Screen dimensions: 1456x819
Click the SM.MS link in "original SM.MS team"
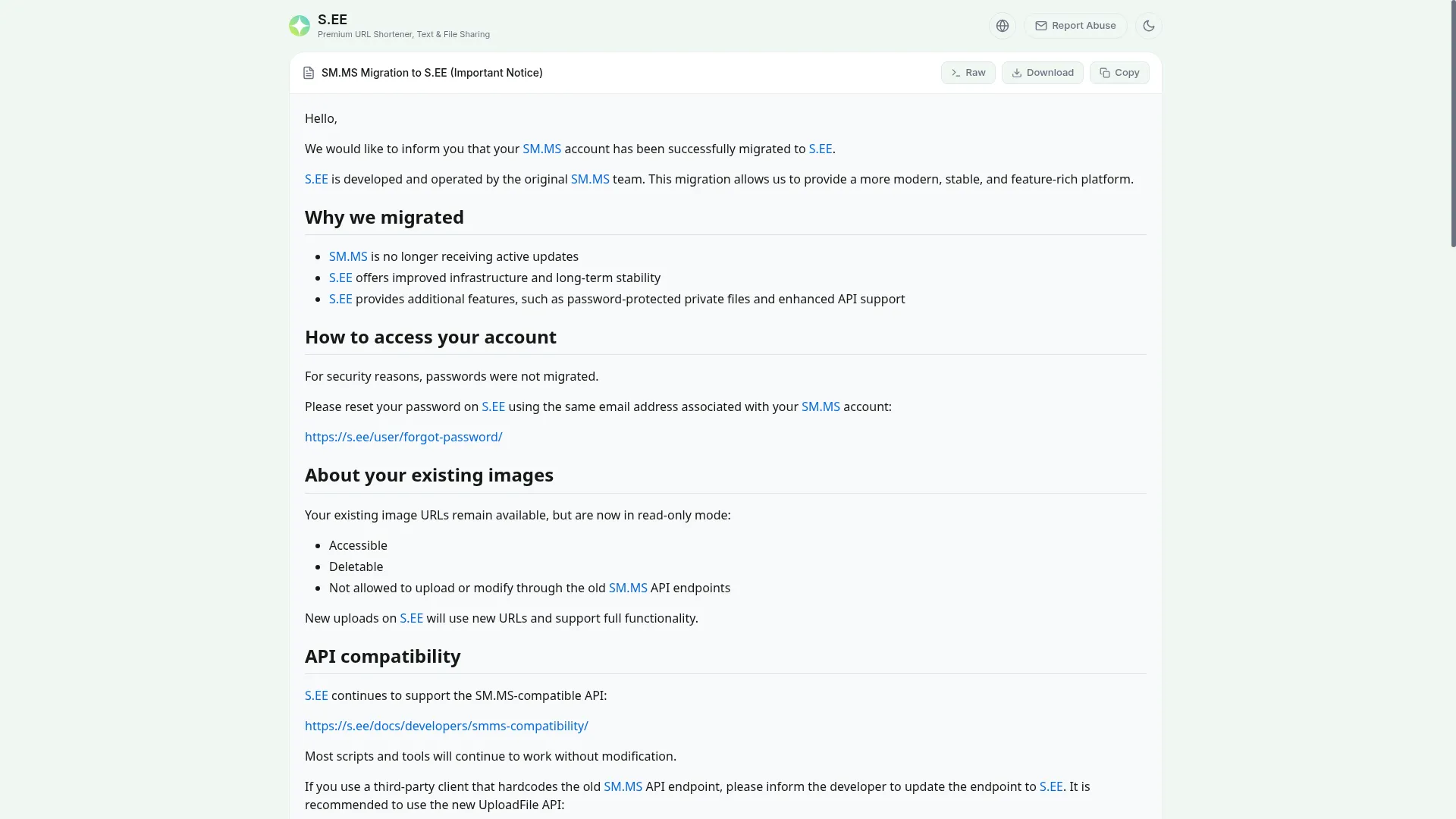coord(590,180)
